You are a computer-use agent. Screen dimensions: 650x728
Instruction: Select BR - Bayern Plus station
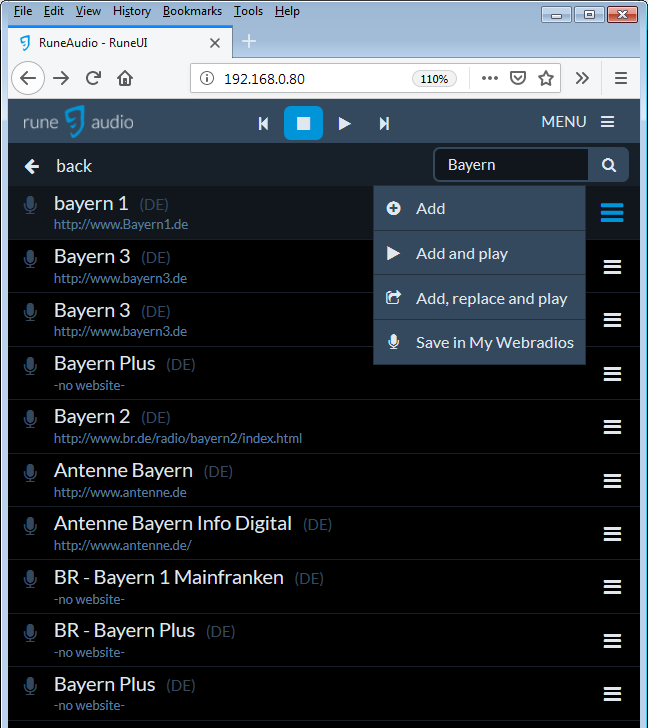point(124,631)
